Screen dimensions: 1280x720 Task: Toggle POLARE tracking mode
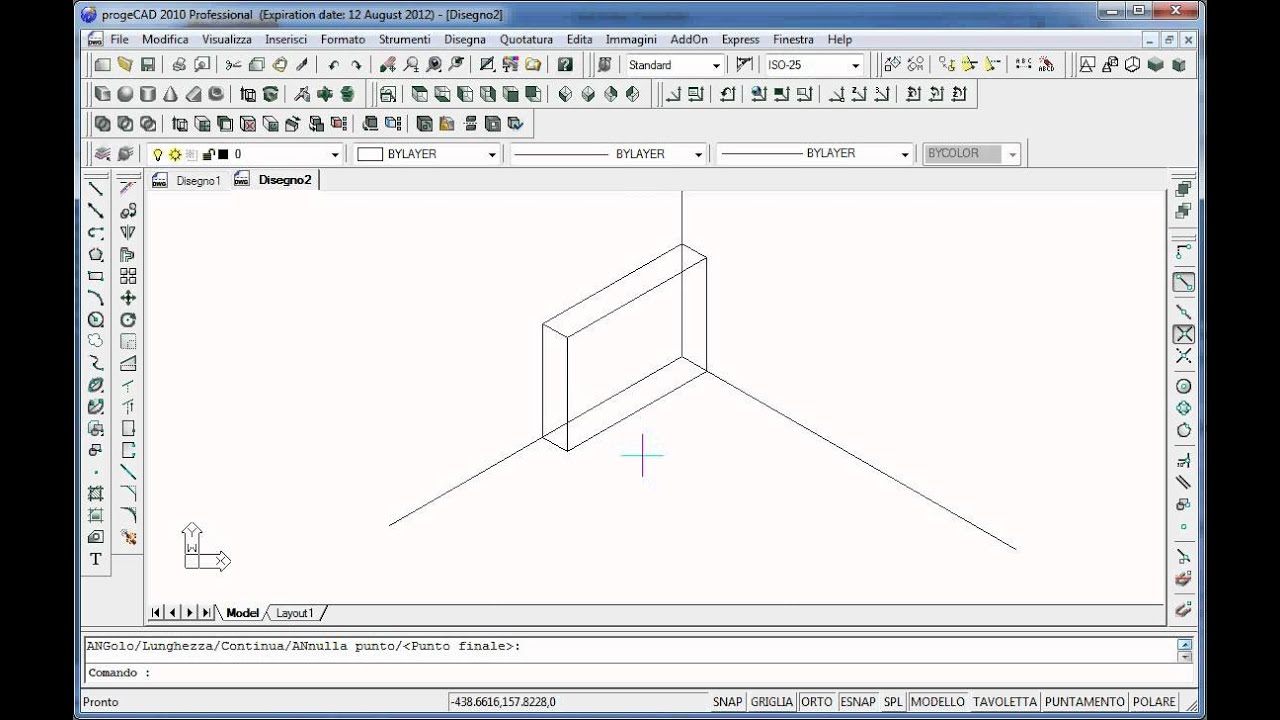(x=1153, y=702)
